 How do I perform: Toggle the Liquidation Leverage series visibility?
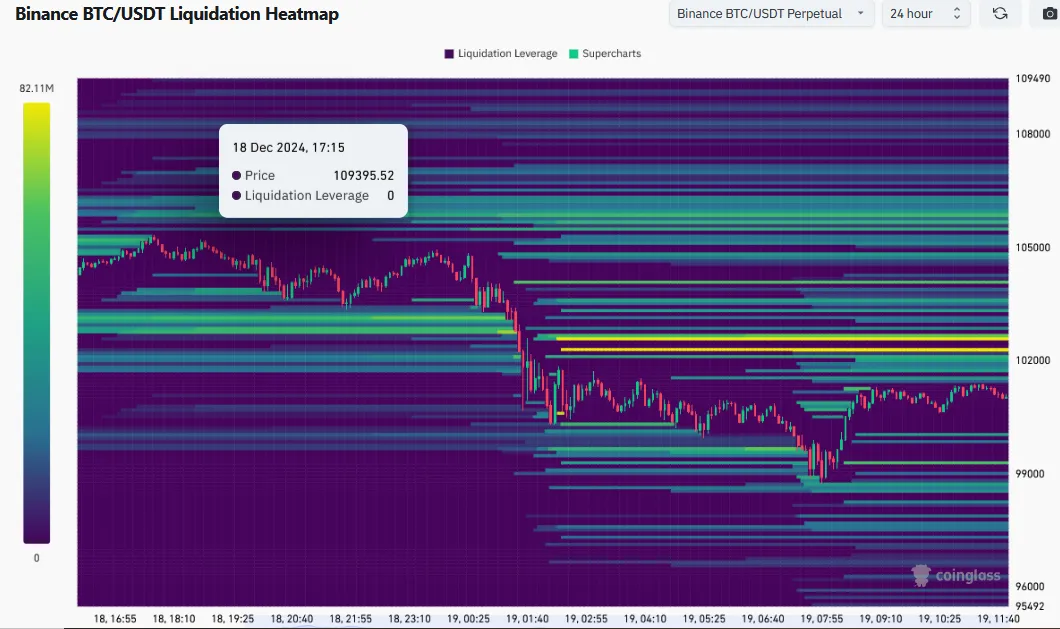(x=500, y=53)
